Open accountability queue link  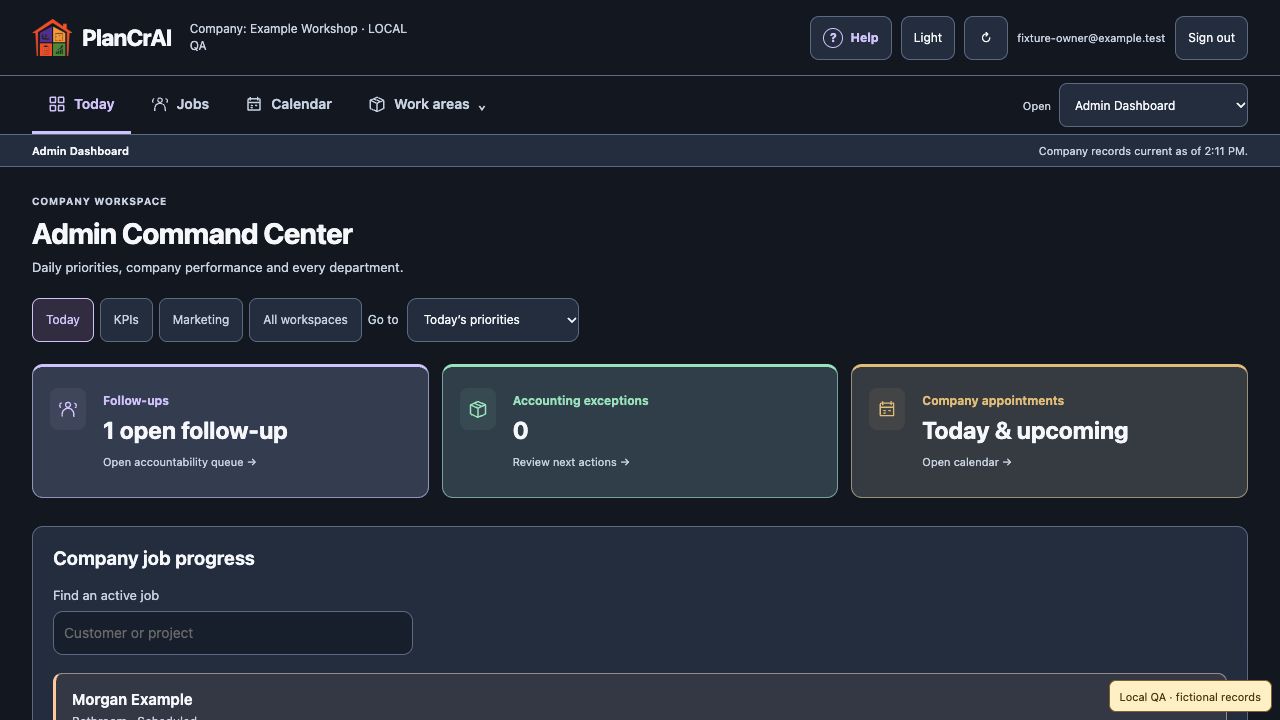click(180, 462)
